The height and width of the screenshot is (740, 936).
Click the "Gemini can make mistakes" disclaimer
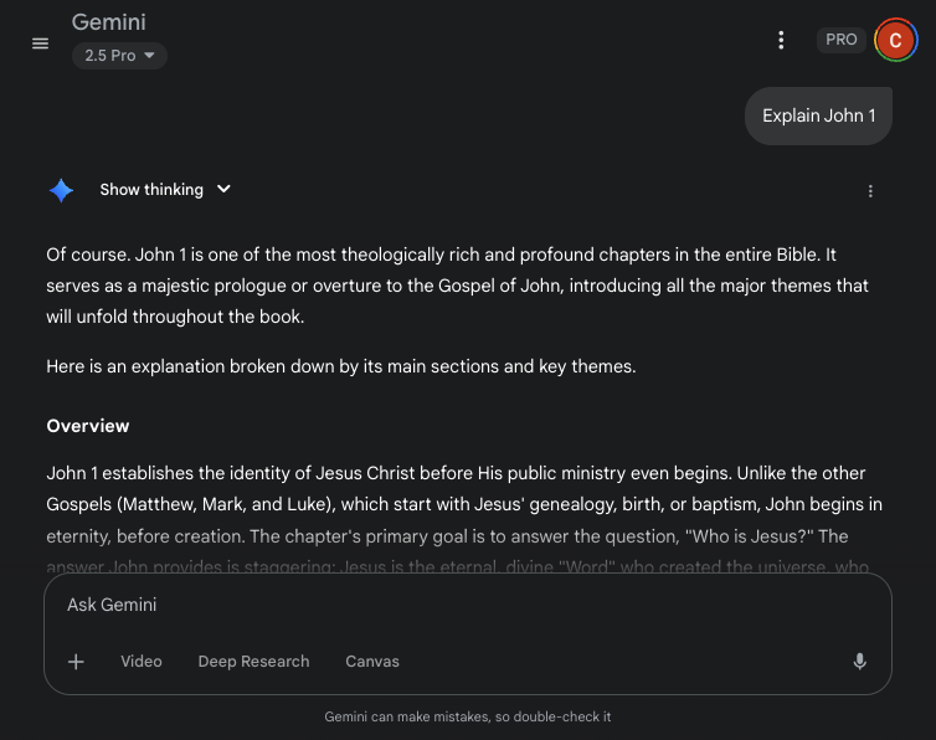[x=467, y=717]
